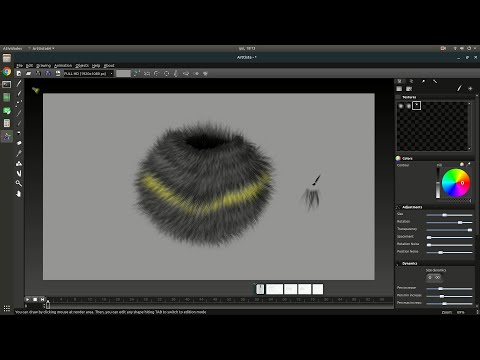Viewport: 480px width, 360px height.
Task: Open the Help menu
Action: (96, 66)
